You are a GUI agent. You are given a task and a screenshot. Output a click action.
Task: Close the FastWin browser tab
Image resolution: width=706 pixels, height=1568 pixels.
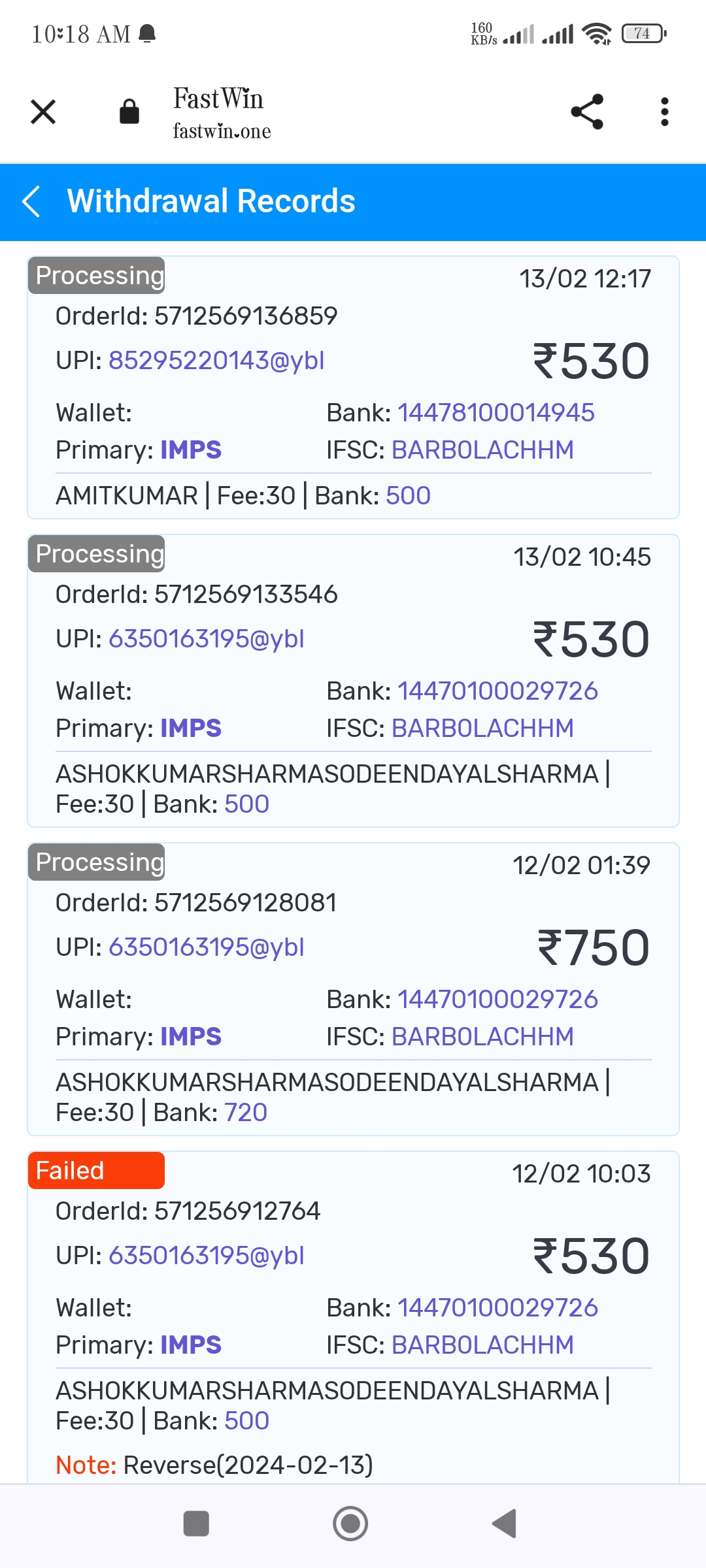[x=43, y=112]
